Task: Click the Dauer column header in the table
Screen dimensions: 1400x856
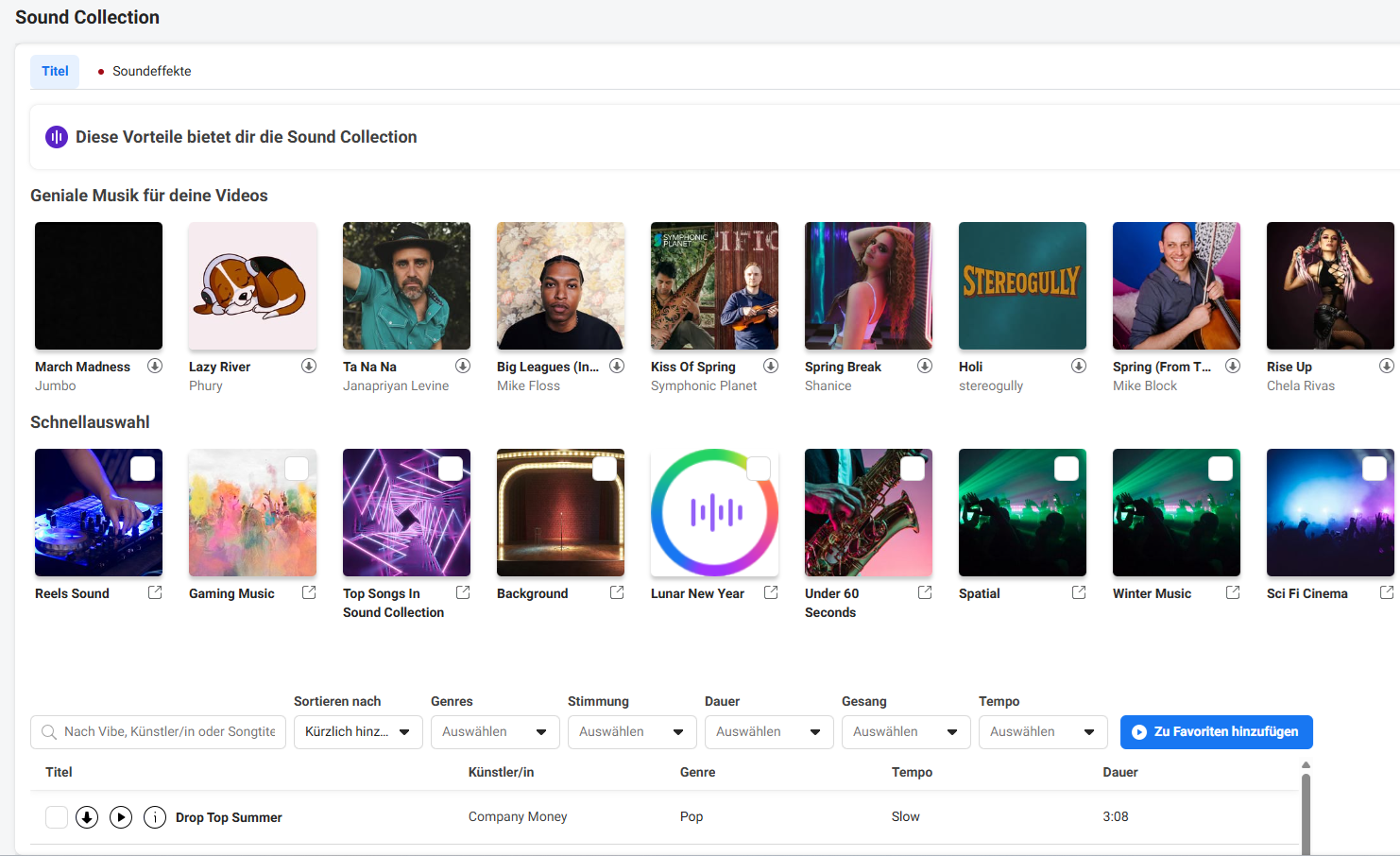Action: 1119,773
